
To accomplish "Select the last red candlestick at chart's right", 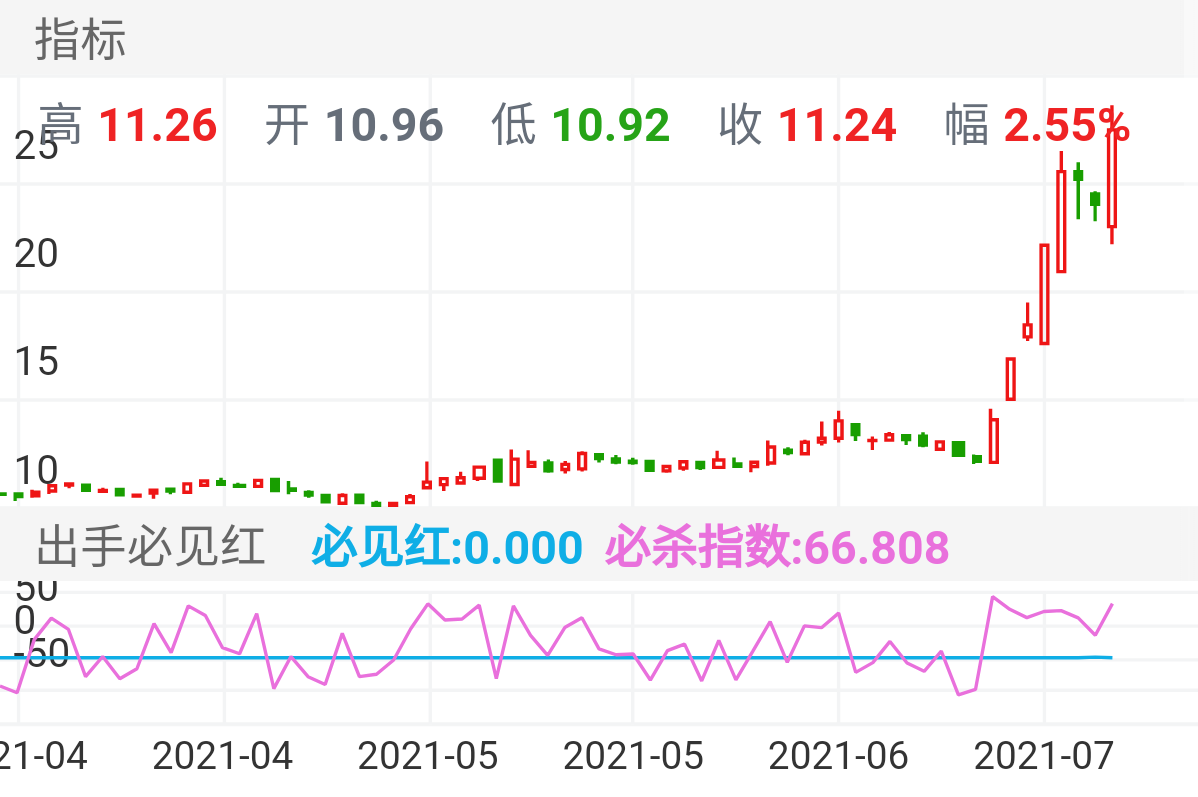I will pyautogui.click(x=1111, y=185).
